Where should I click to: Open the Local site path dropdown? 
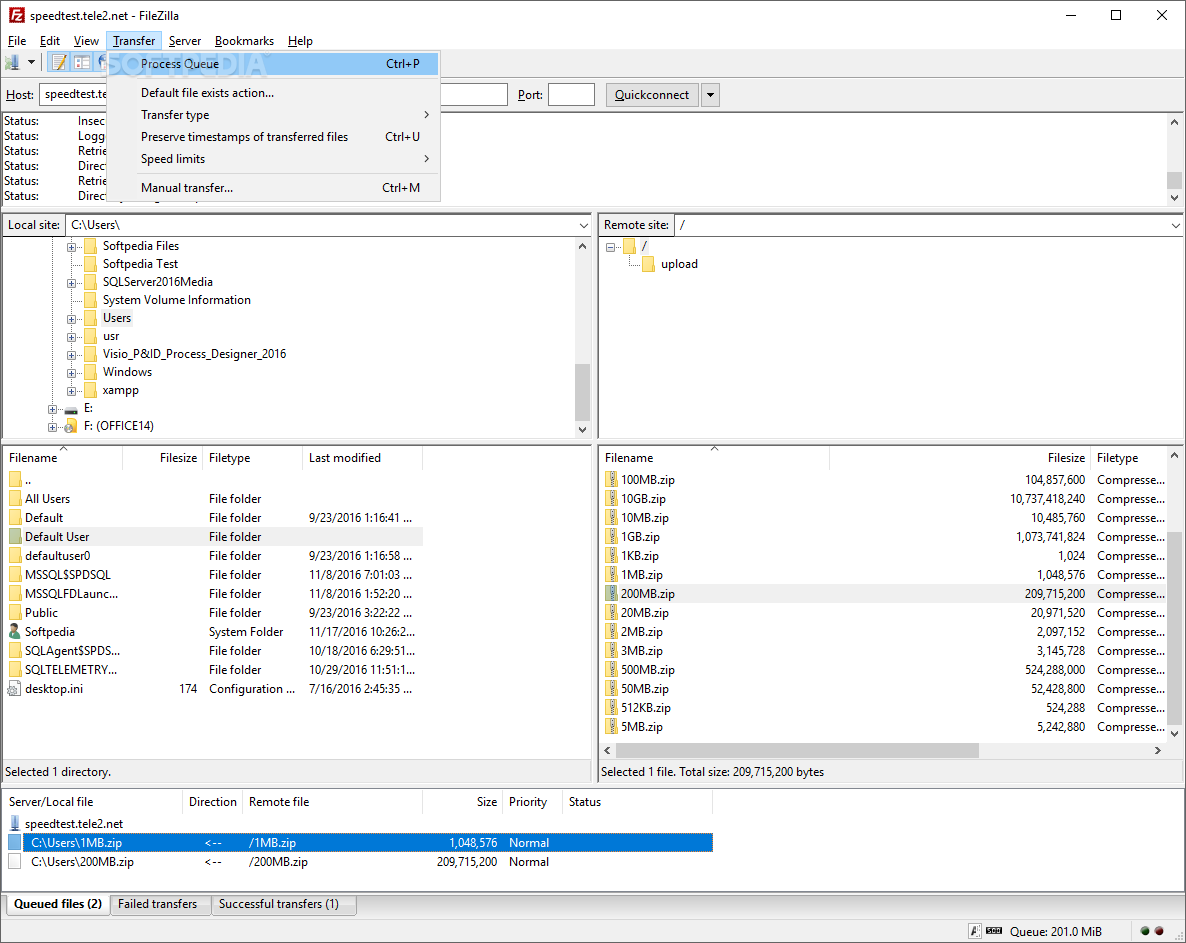[x=583, y=225]
